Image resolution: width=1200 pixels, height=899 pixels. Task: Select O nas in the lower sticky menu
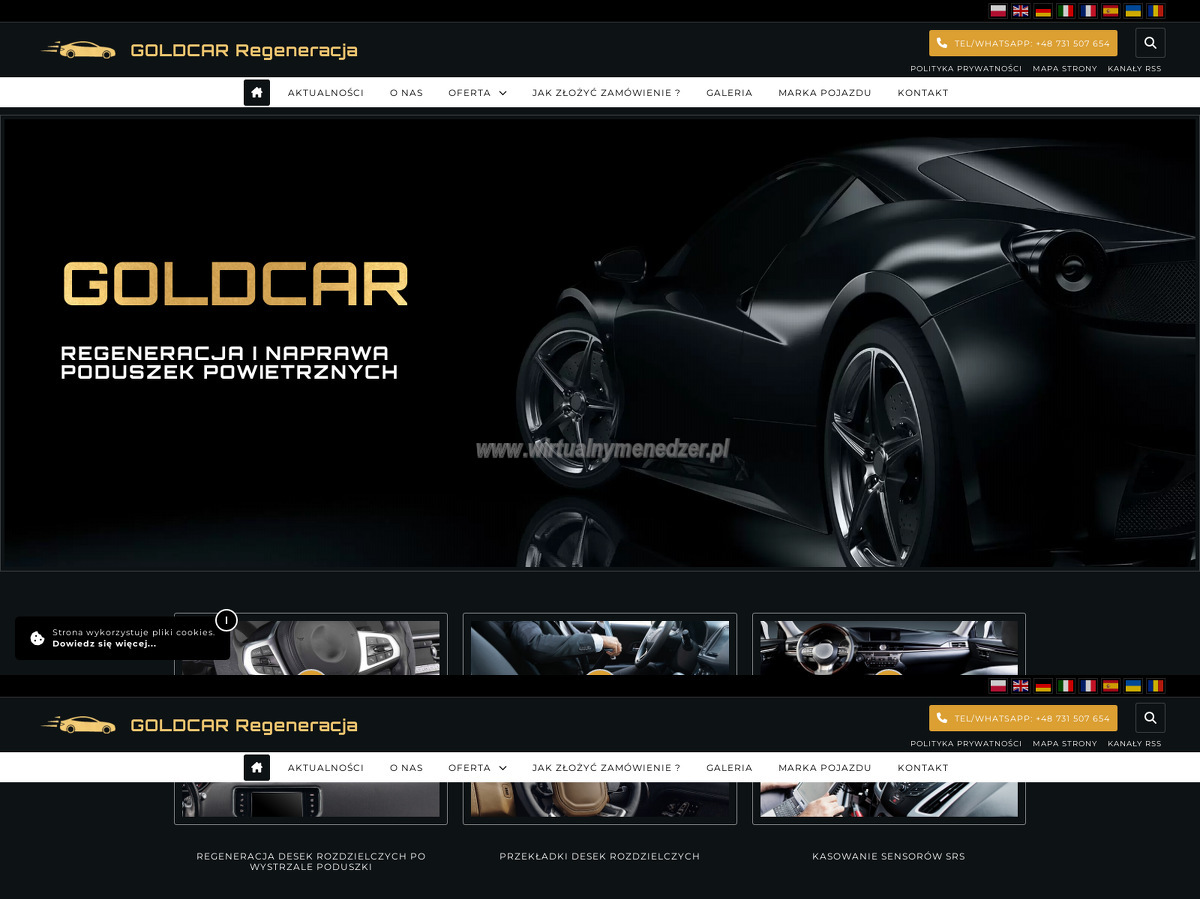pyautogui.click(x=406, y=768)
